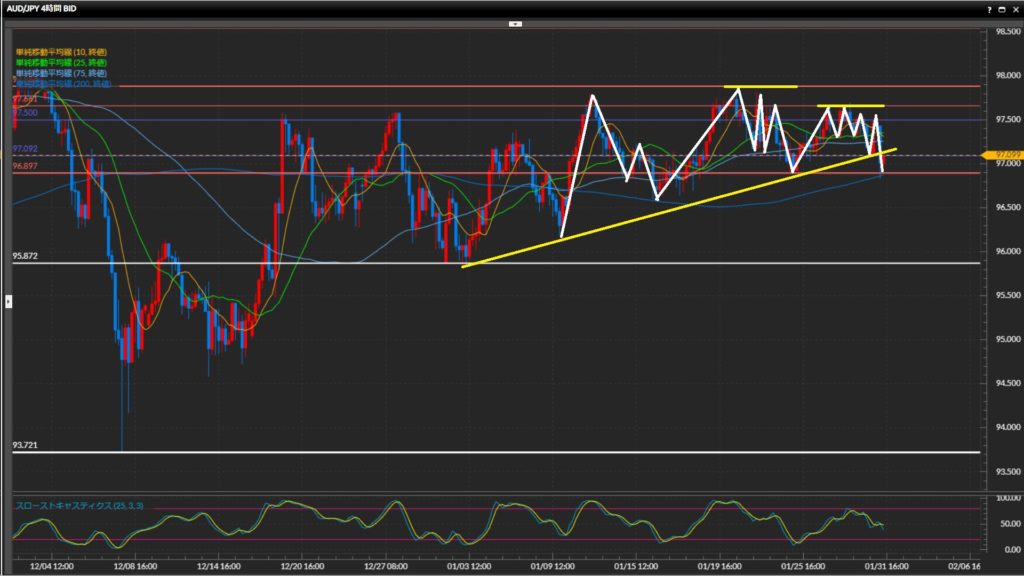Click the 50.00 stochastic scale label
The width and height of the screenshot is (1024, 576).
pyautogui.click(x=1002, y=523)
